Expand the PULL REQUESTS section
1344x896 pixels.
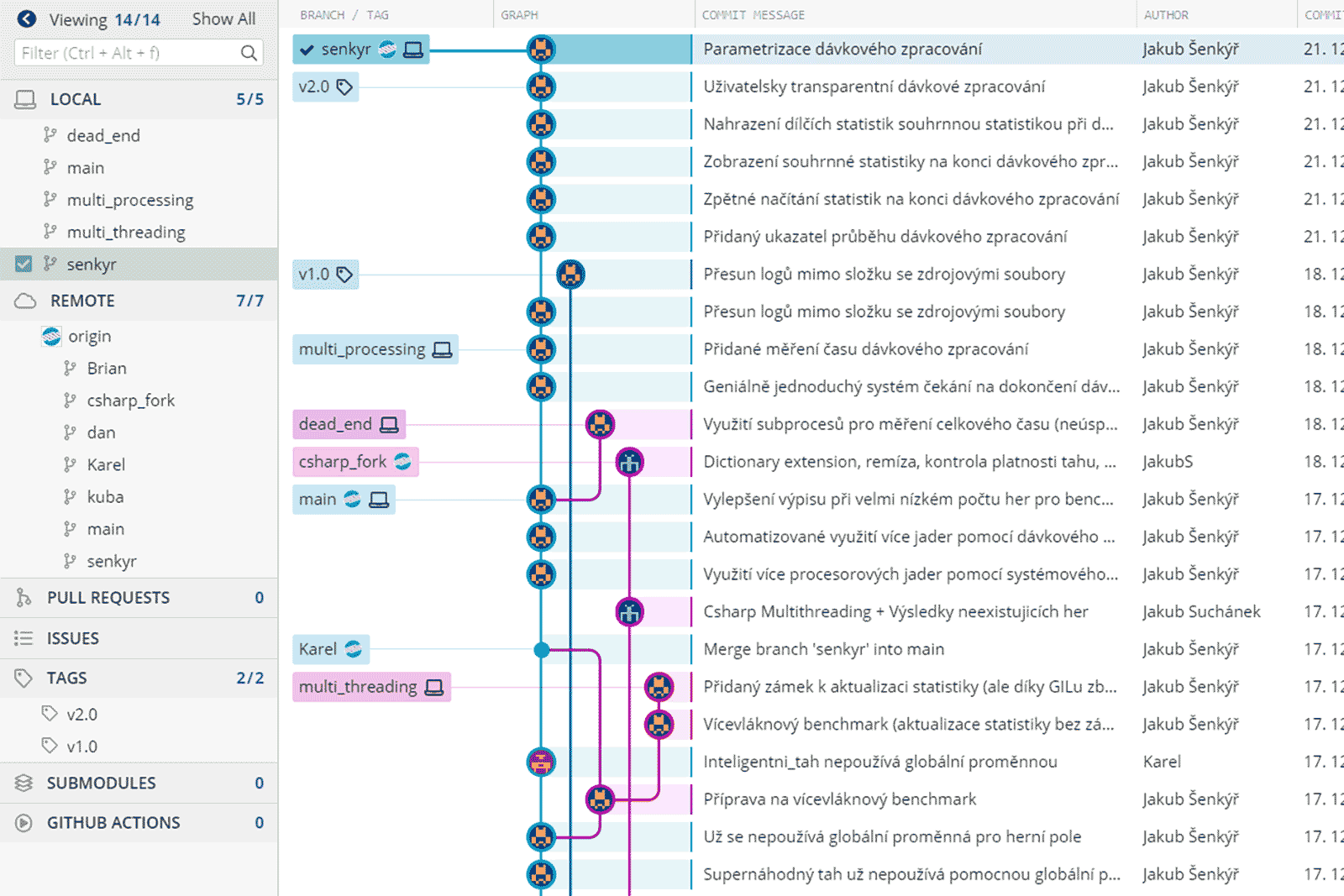pos(139,598)
